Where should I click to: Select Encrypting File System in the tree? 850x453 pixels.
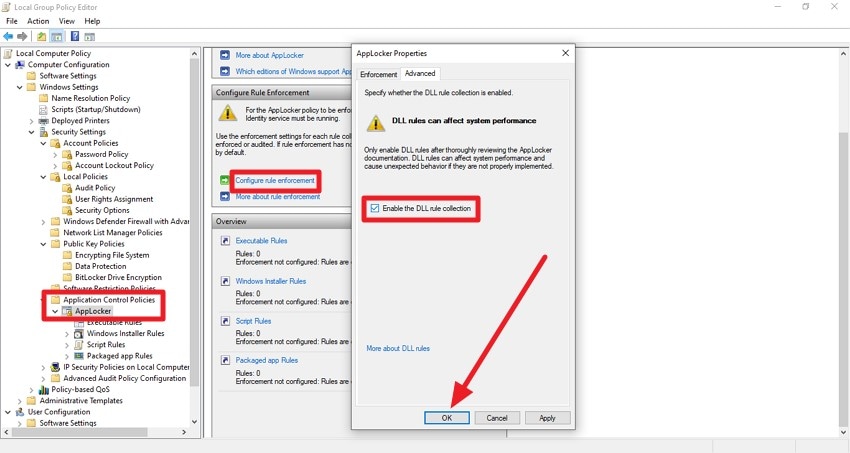(112, 255)
